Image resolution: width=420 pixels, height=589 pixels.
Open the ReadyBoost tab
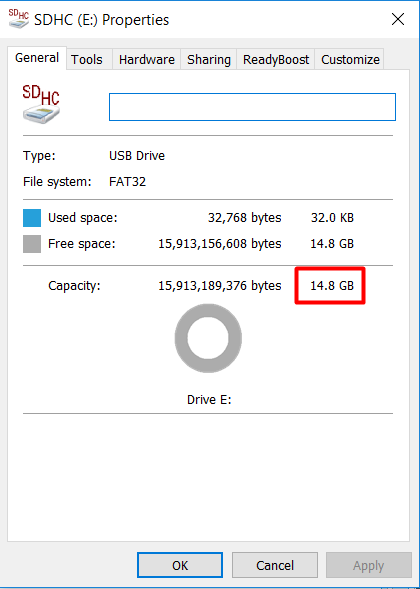276,59
